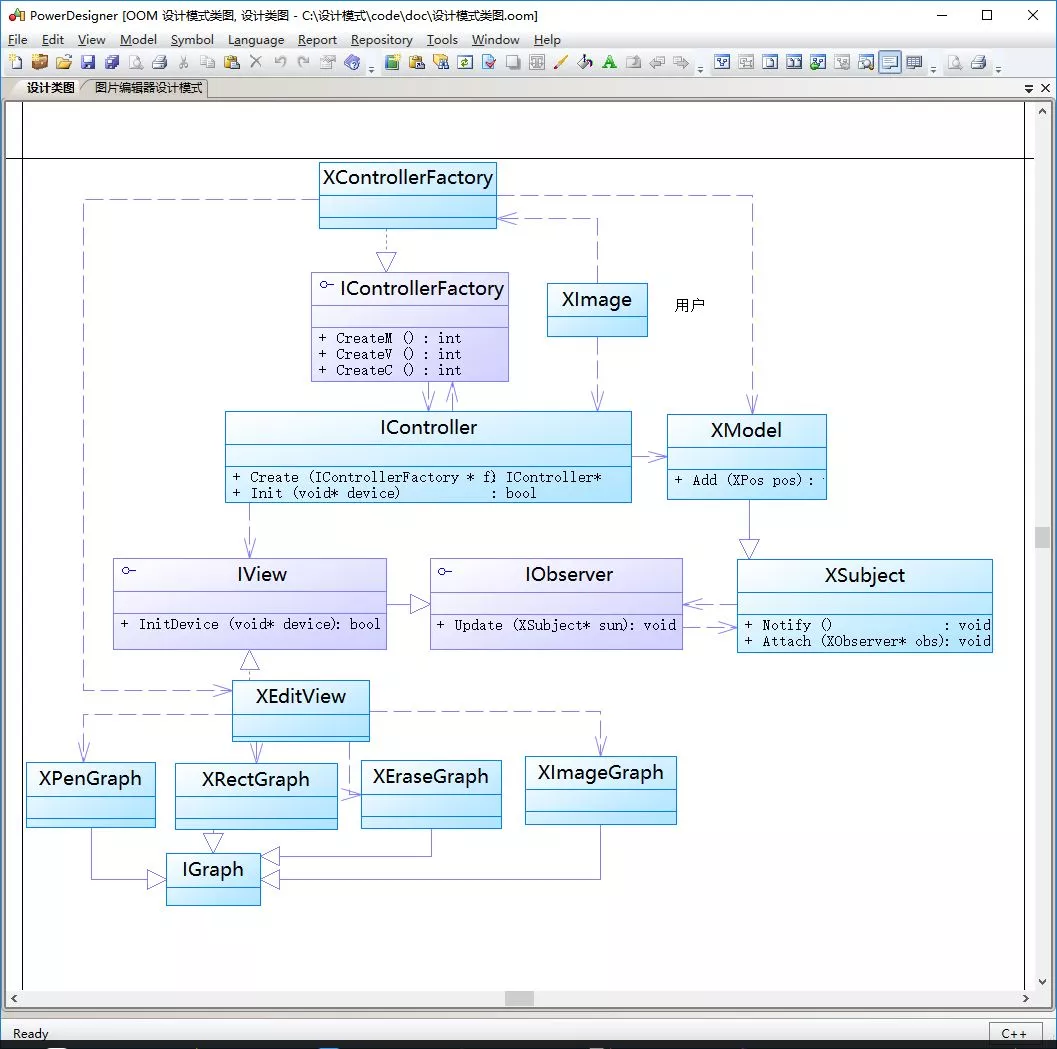Toggle the highlighted Output window button

[890, 63]
